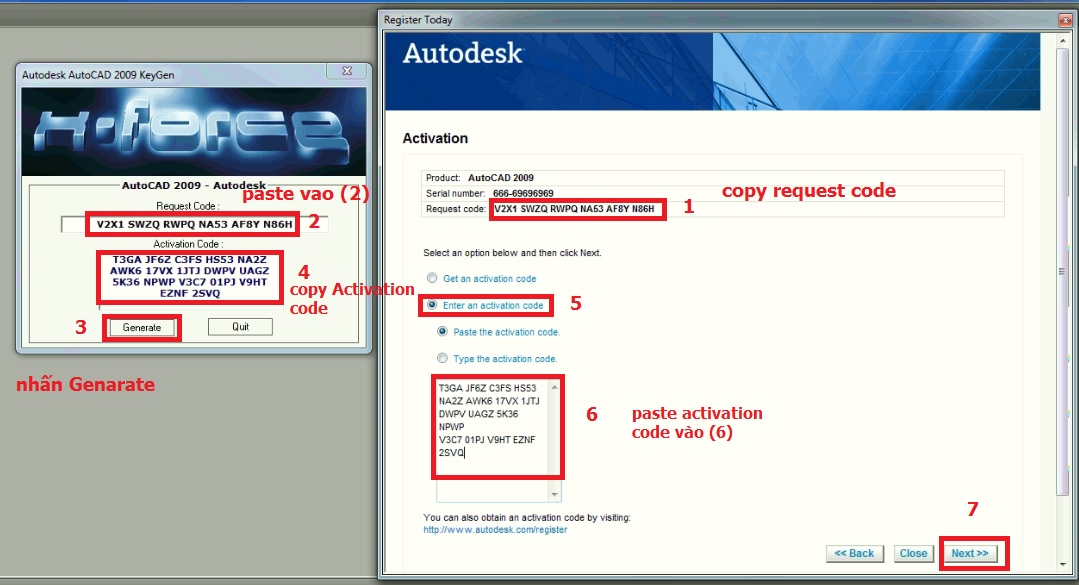Image resolution: width=1079 pixels, height=585 pixels.
Task: Choose the 'Paste the activation code' option
Action: tap(443, 332)
